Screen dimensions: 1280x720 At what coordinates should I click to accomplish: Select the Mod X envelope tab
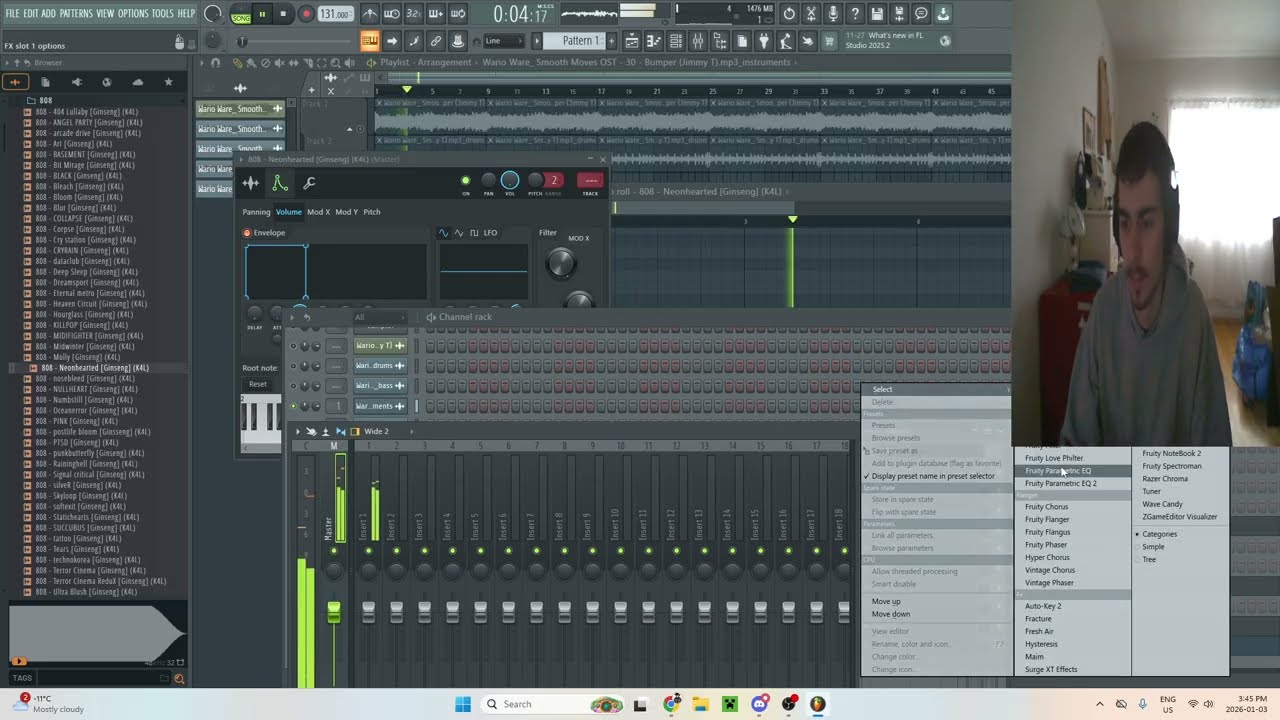(318, 212)
